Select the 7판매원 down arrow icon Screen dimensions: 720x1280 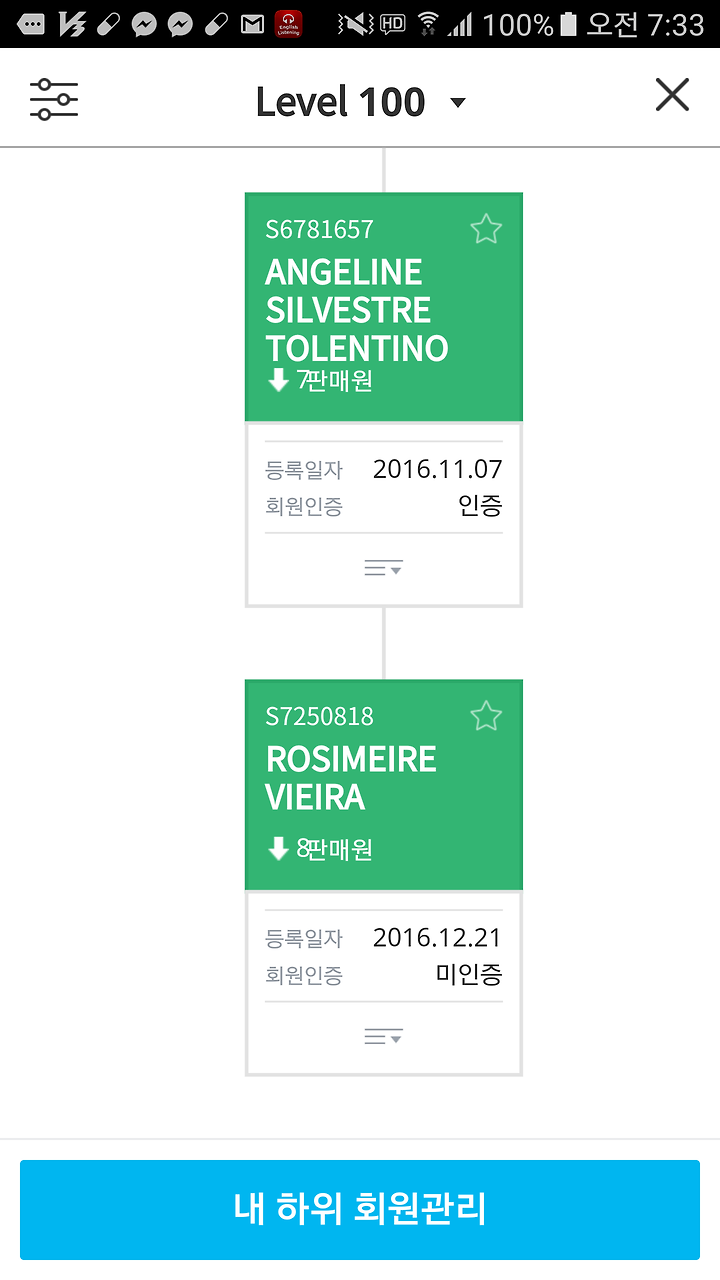coord(278,380)
